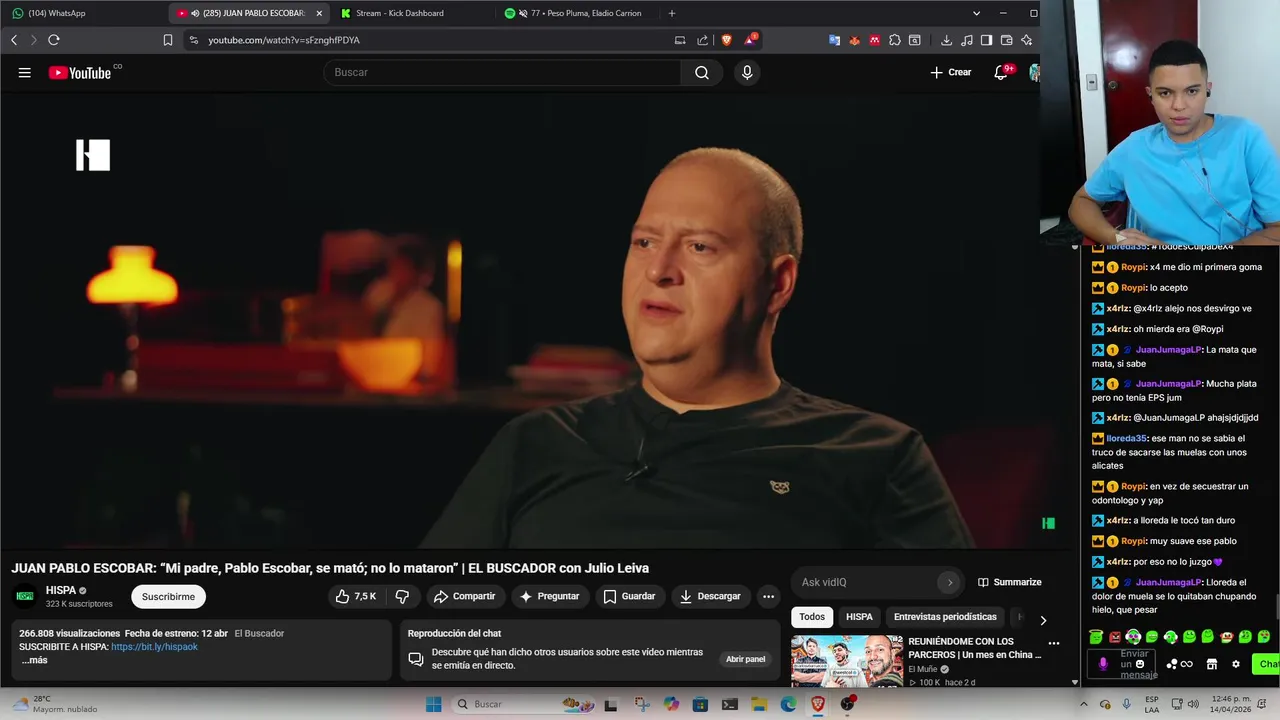Image resolution: width=1280 pixels, height=720 pixels.
Task: Expand video description with ...más
Action: 34,660
